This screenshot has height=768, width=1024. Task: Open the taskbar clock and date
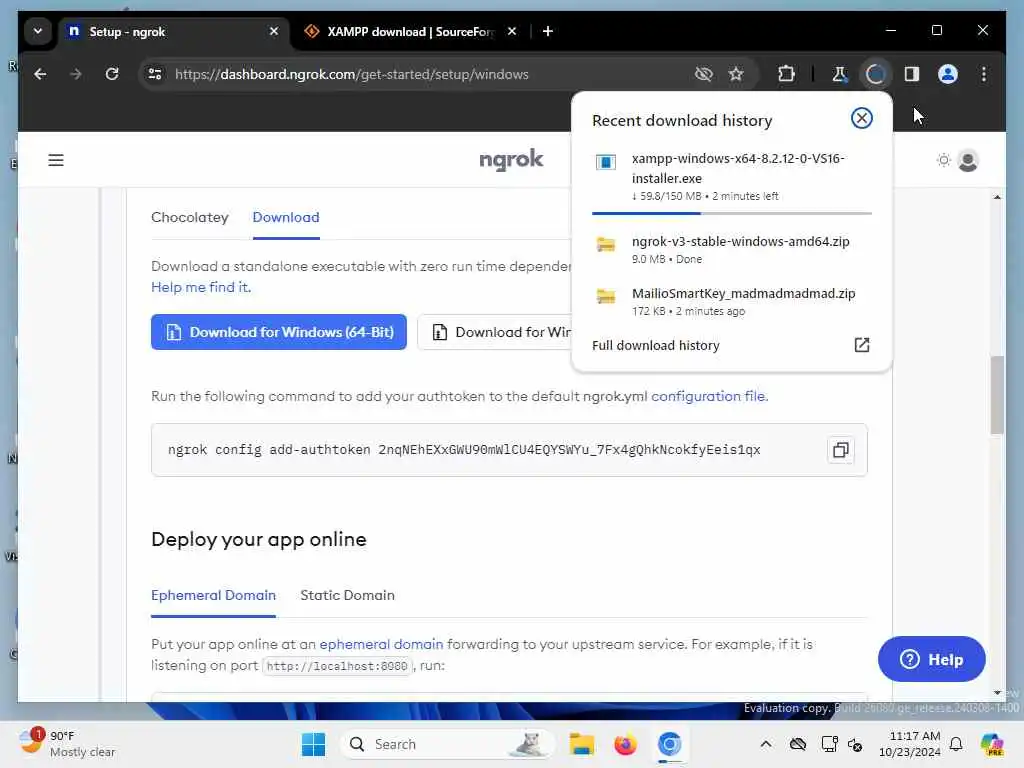(910, 744)
